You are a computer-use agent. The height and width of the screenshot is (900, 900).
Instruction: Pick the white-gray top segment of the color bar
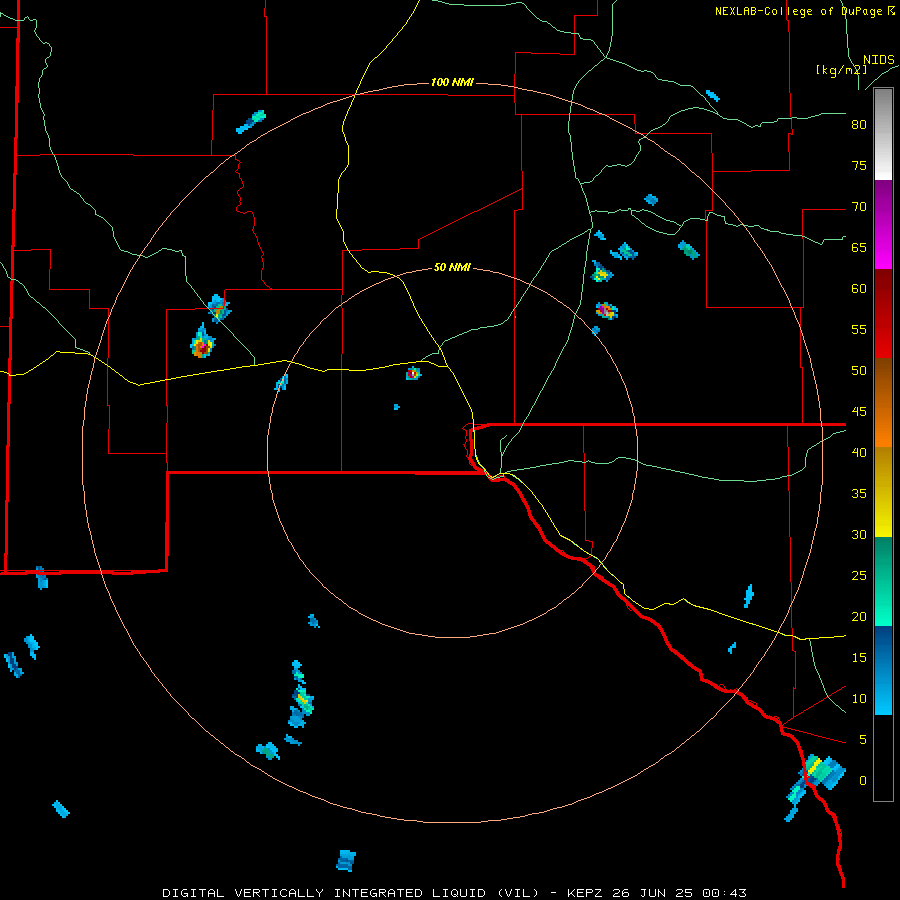(x=883, y=134)
